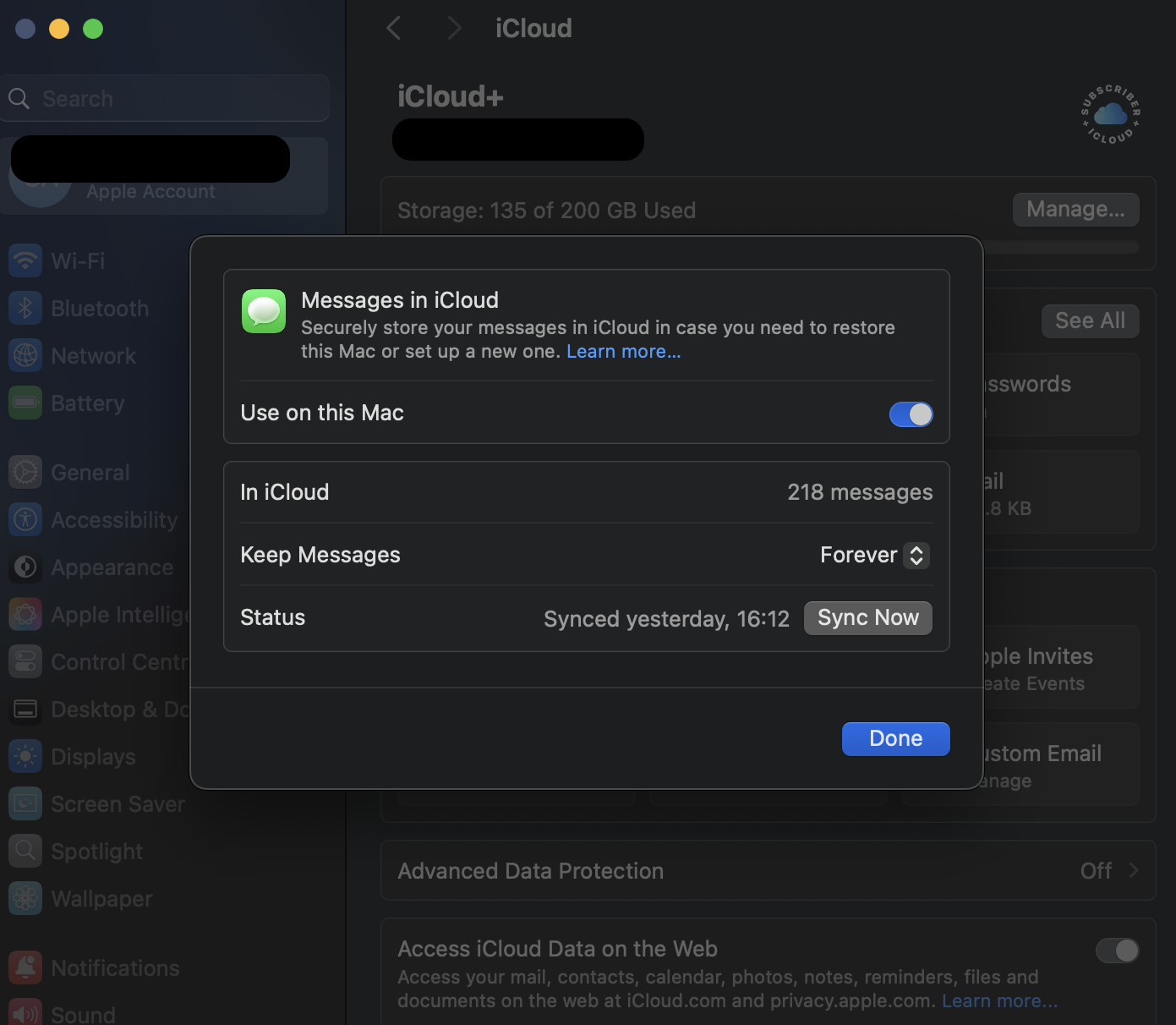1176x1025 pixels.
Task: Click the See All button
Action: pyautogui.click(x=1090, y=321)
